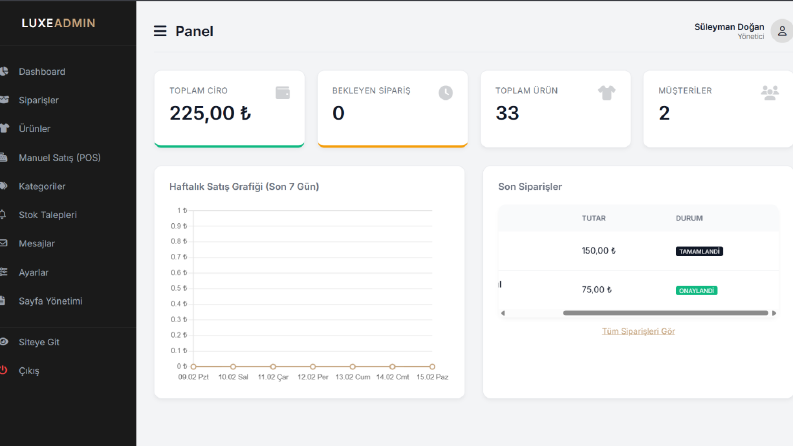Click the Panel page title
This screenshot has width=793, height=446.
(x=194, y=31)
